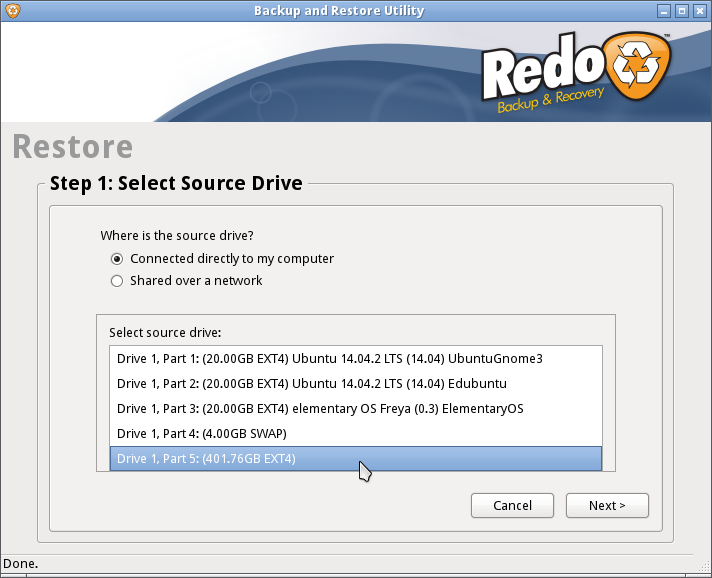
Task: Click the "Step 1: Select Source Drive" title
Action: [x=176, y=183]
